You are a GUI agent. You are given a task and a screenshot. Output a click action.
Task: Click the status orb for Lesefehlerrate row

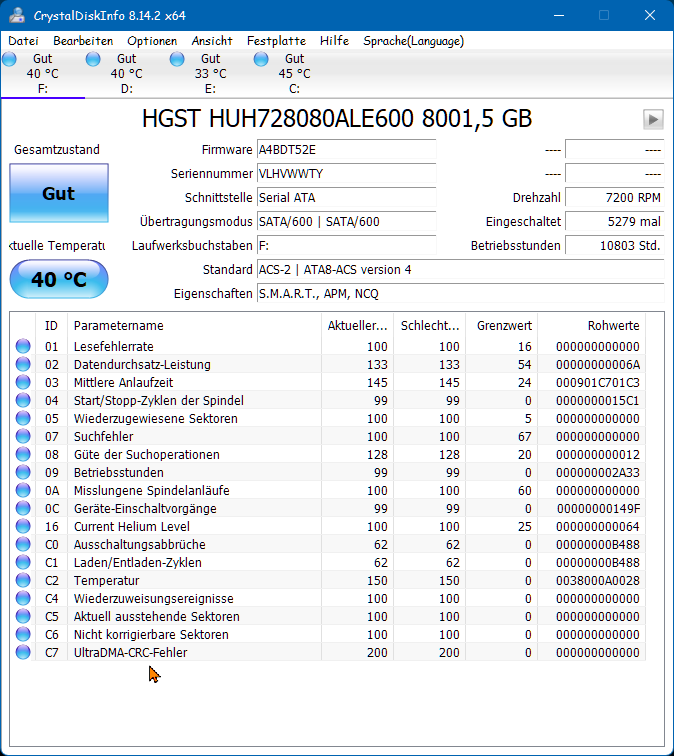point(23,346)
